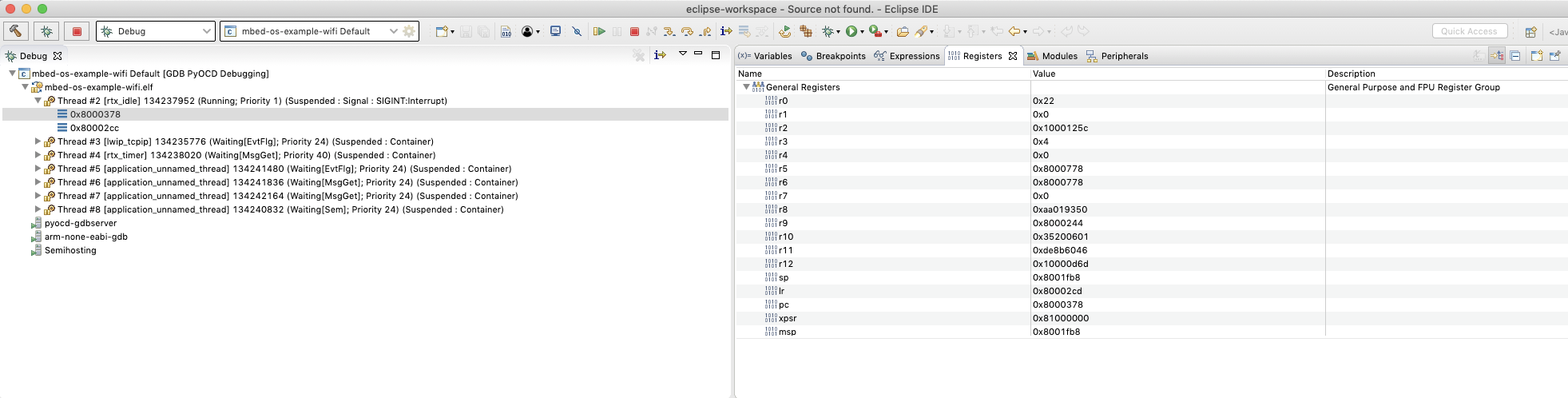
Task: Select arm-none-eabi-gdb process
Action: 85,237
